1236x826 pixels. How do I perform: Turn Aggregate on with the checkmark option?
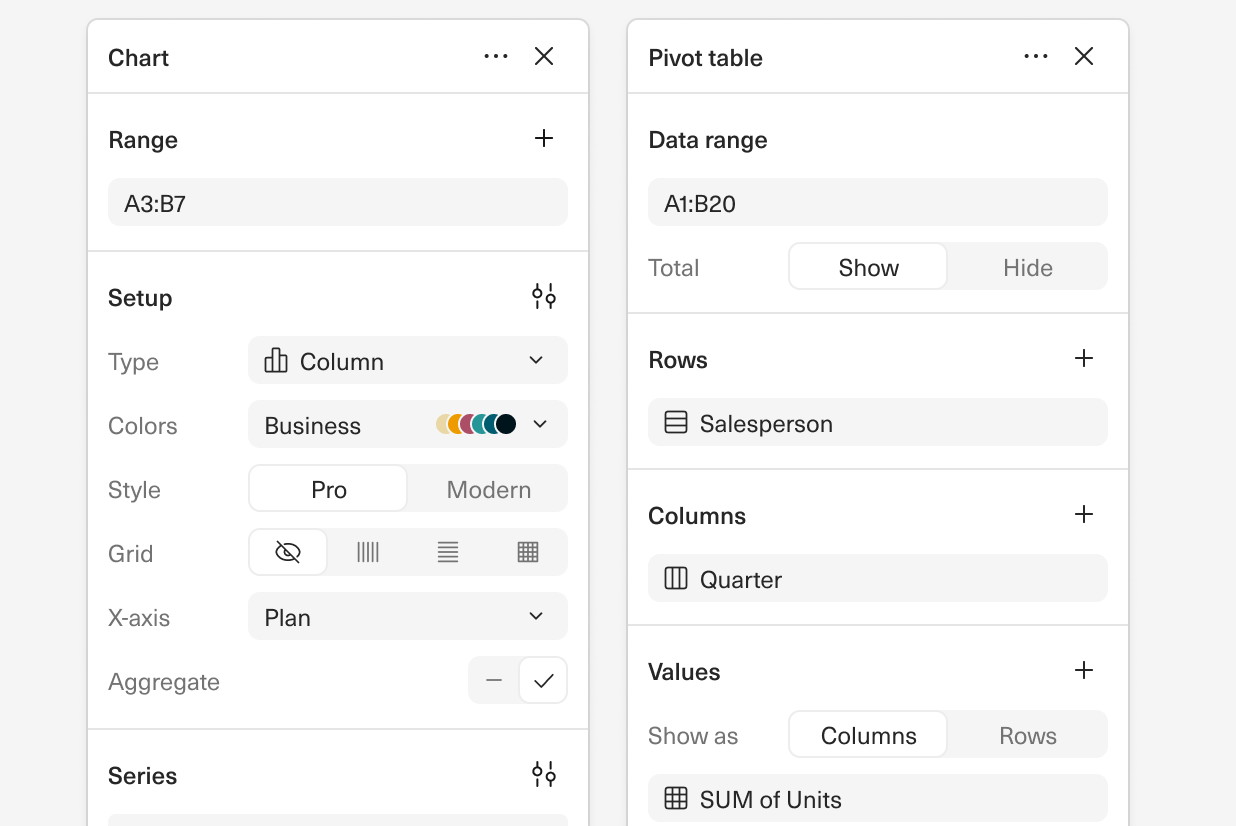click(543, 681)
